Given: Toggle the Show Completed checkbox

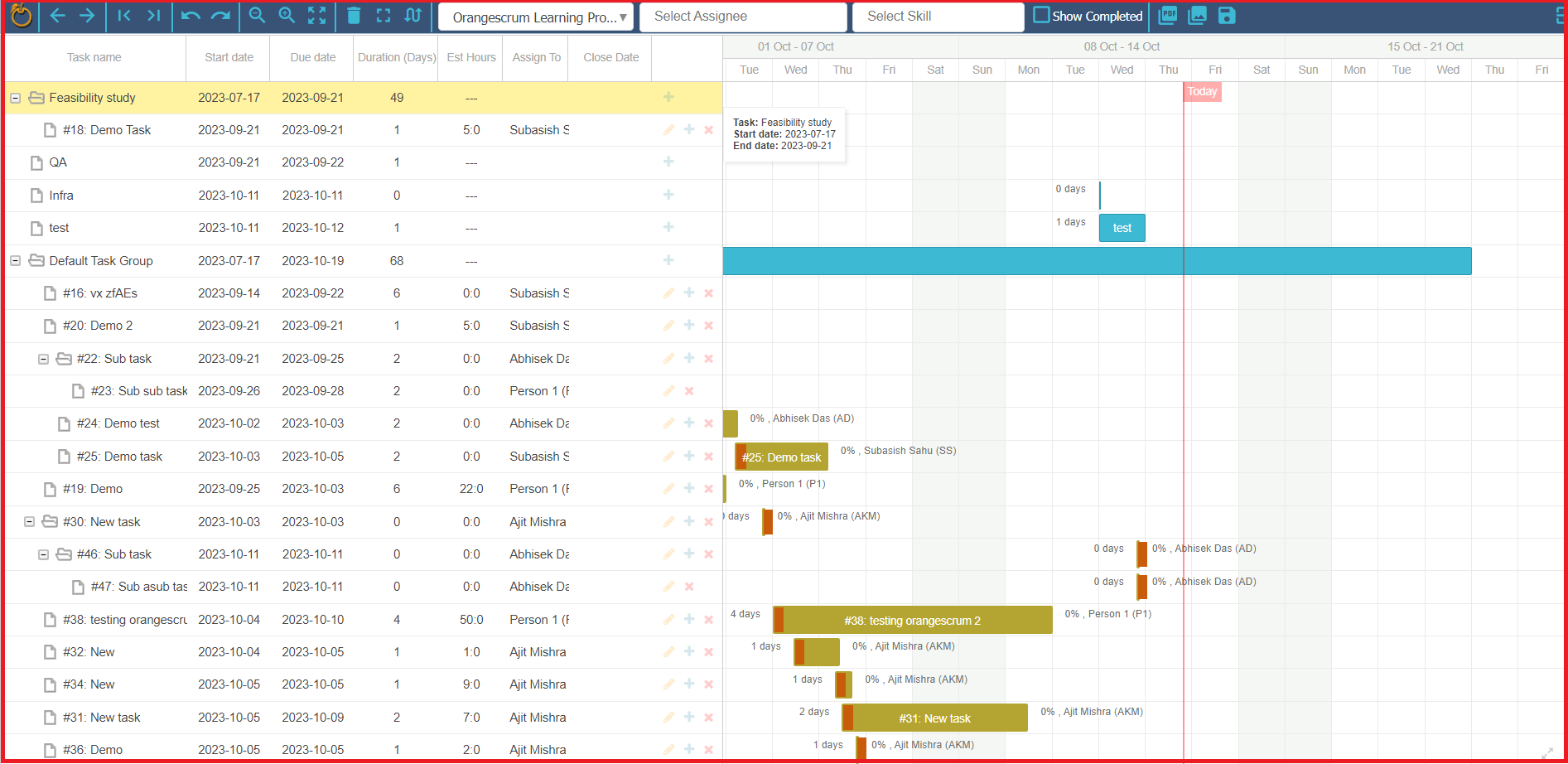Looking at the screenshot, I should 1041,16.
